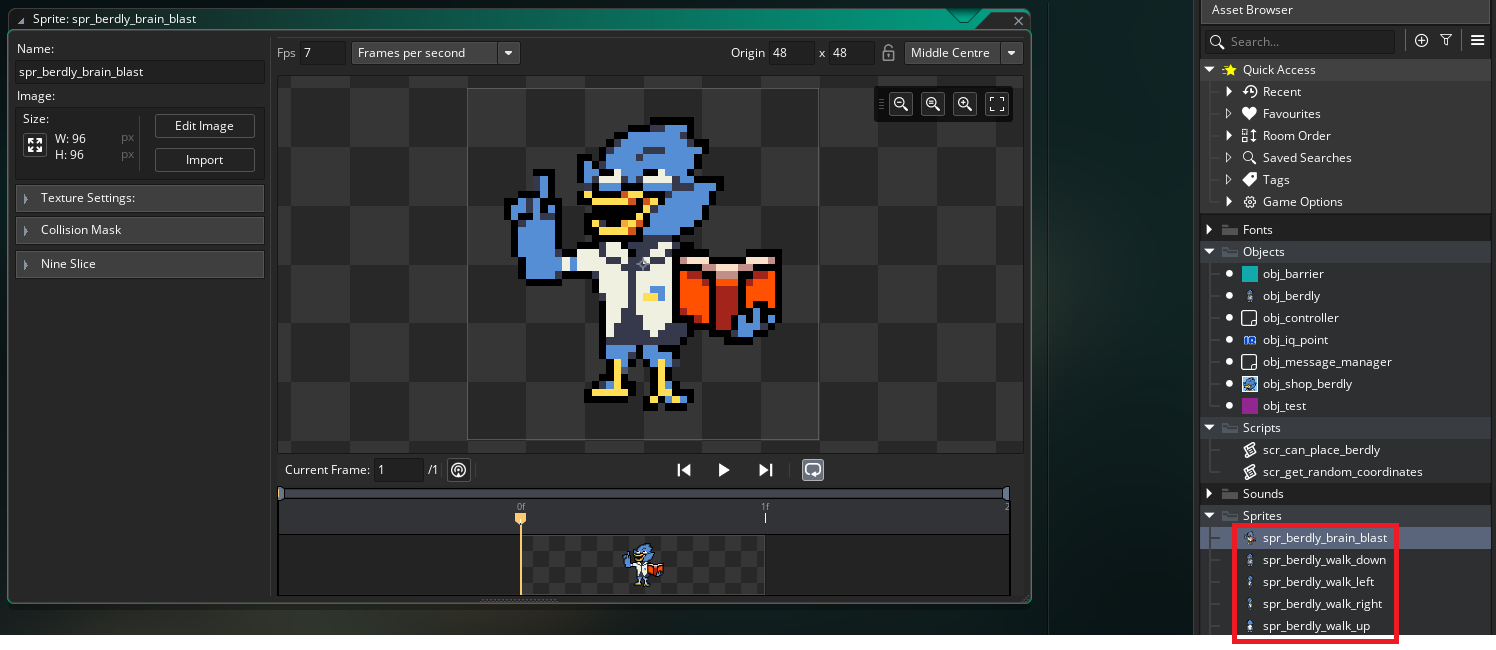Click the Game Options gear icon
This screenshot has width=1496, height=650.
[1250, 202]
